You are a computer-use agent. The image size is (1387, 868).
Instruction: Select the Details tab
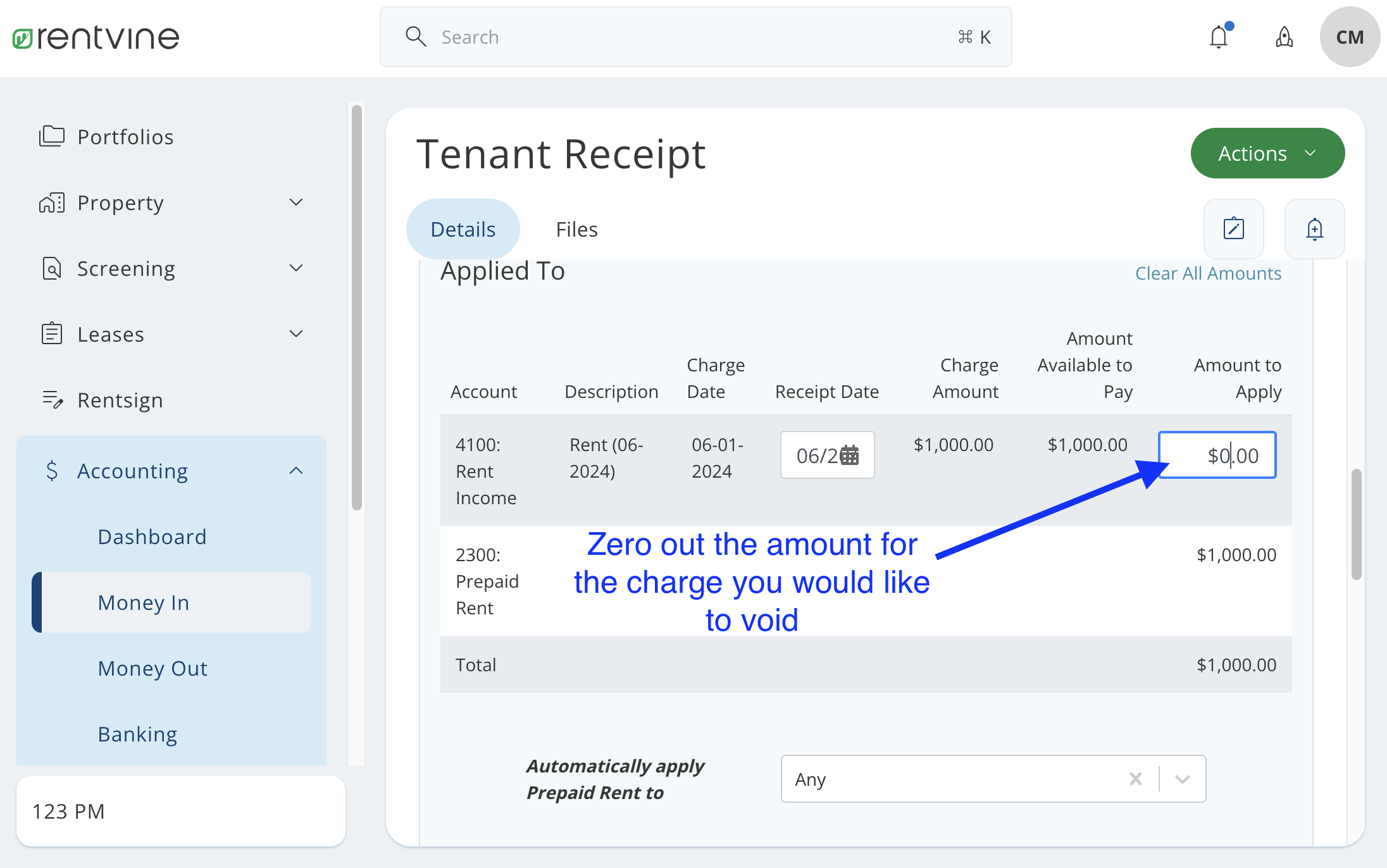[x=463, y=229]
